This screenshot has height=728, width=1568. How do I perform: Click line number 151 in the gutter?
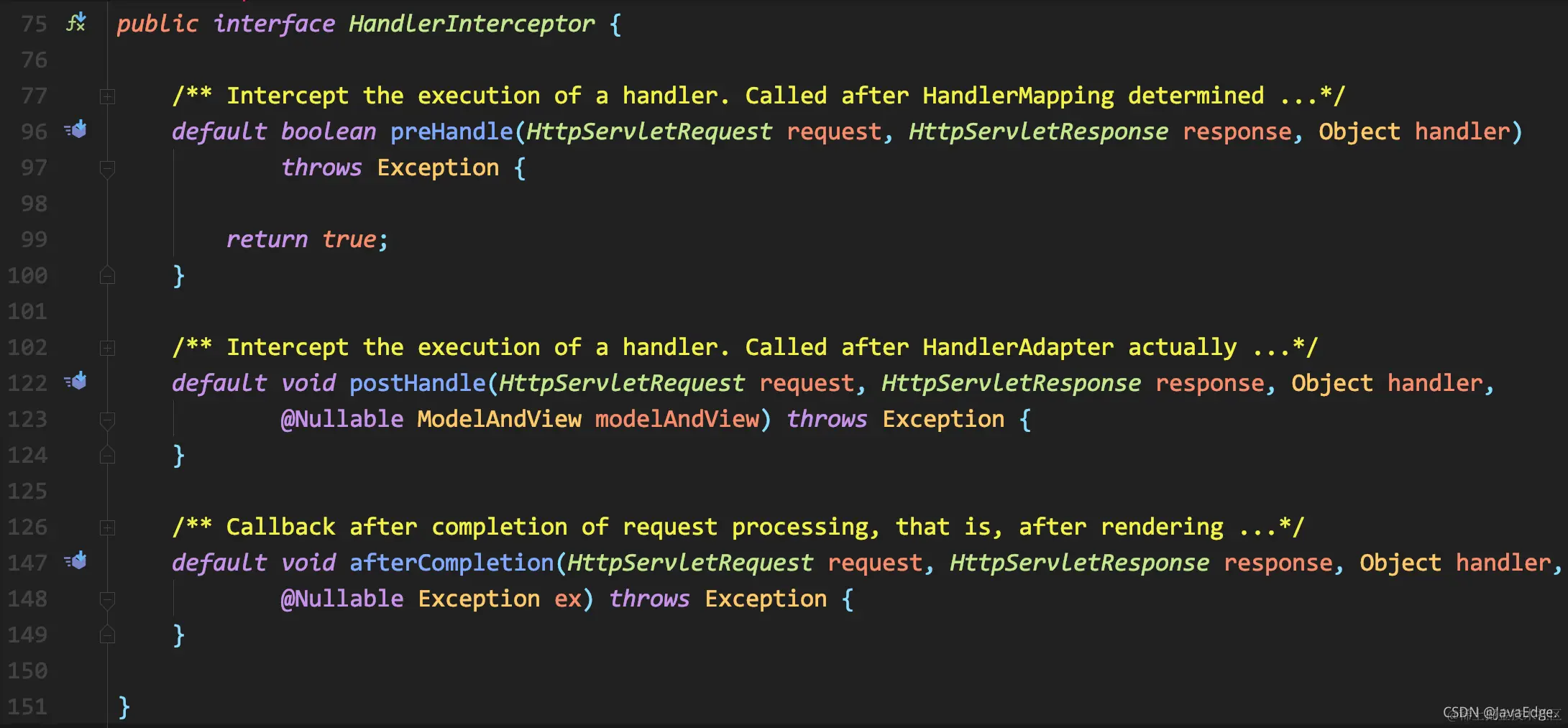pyautogui.click(x=27, y=706)
